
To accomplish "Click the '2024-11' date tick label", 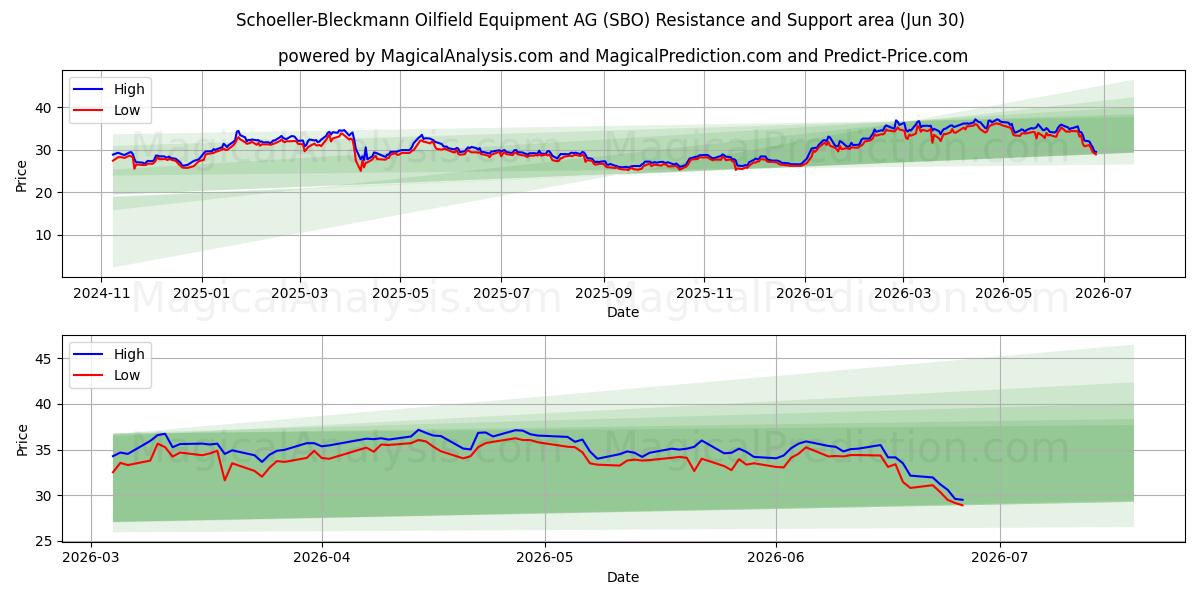I will 101,294.
